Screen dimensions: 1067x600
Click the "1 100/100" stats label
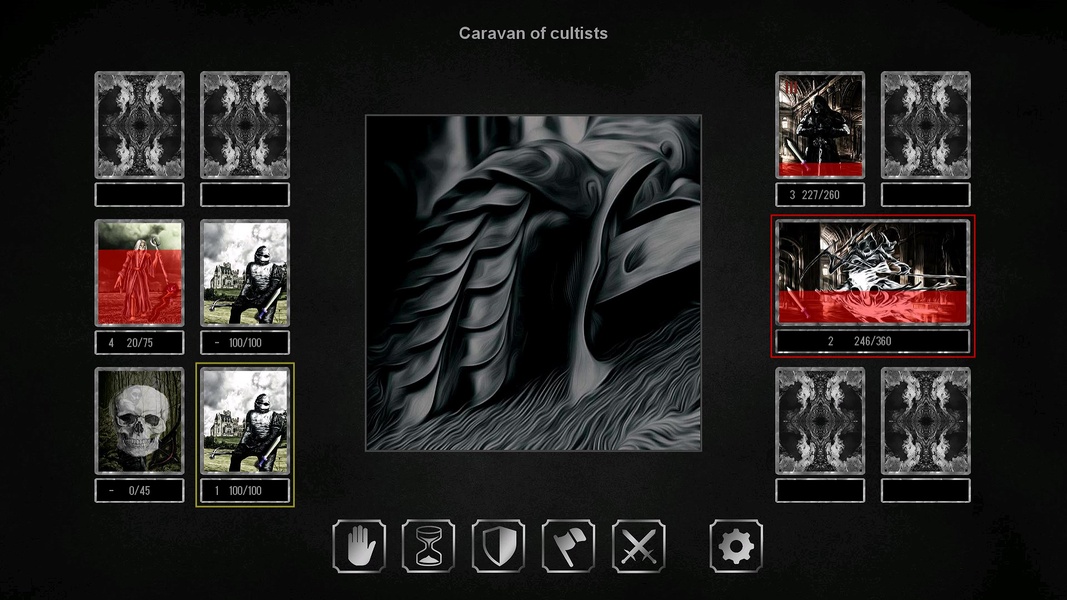click(245, 490)
